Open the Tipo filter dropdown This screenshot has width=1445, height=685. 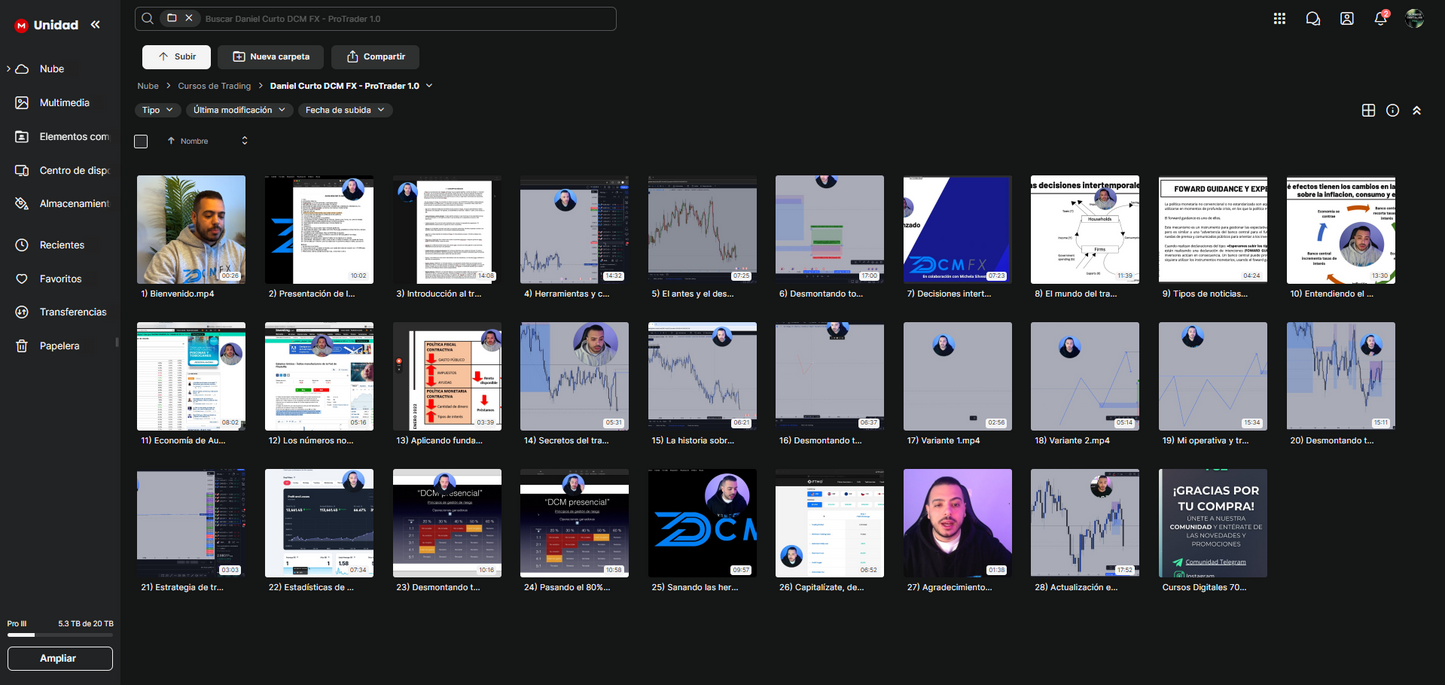point(157,110)
